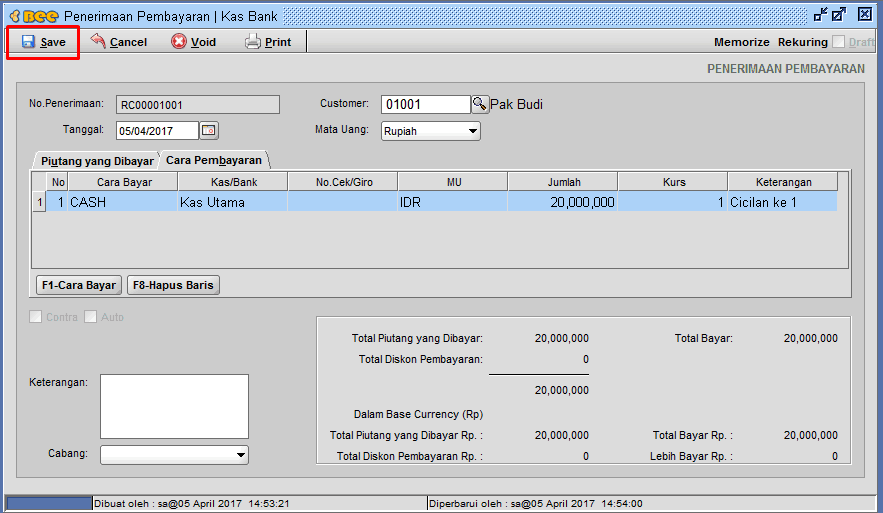Viewport: 883px width, 513px height.
Task: Click the F8-Hapus Baris button
Action: click(173, 285)
